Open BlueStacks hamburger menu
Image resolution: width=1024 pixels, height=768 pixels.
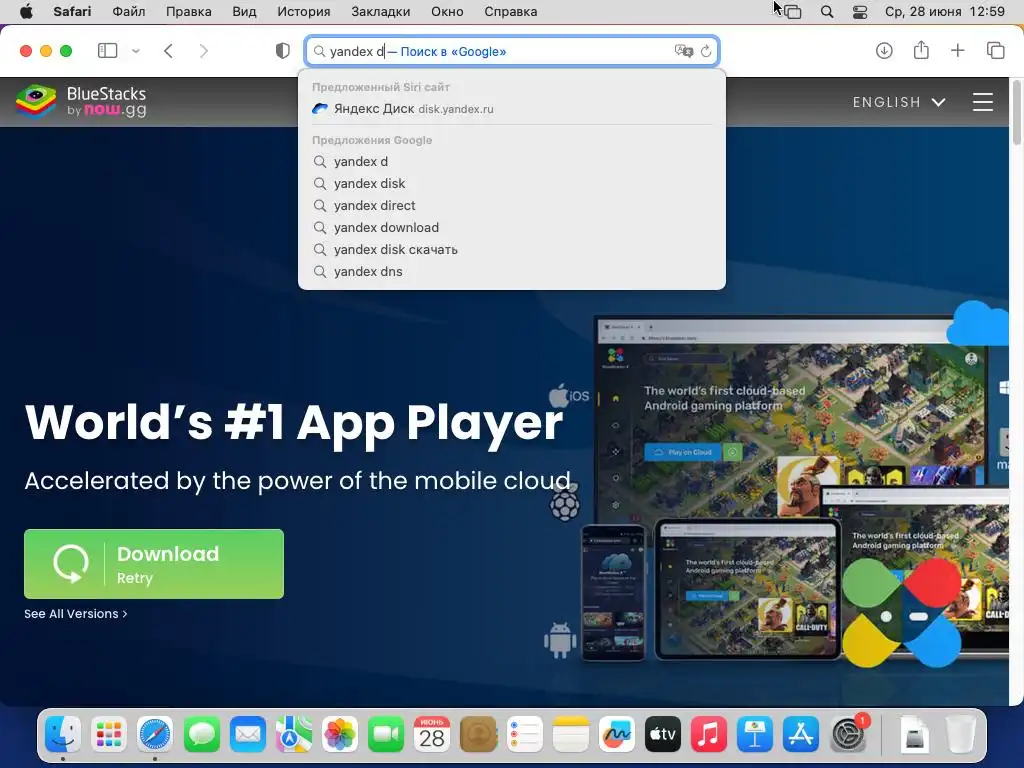point(983,102)
